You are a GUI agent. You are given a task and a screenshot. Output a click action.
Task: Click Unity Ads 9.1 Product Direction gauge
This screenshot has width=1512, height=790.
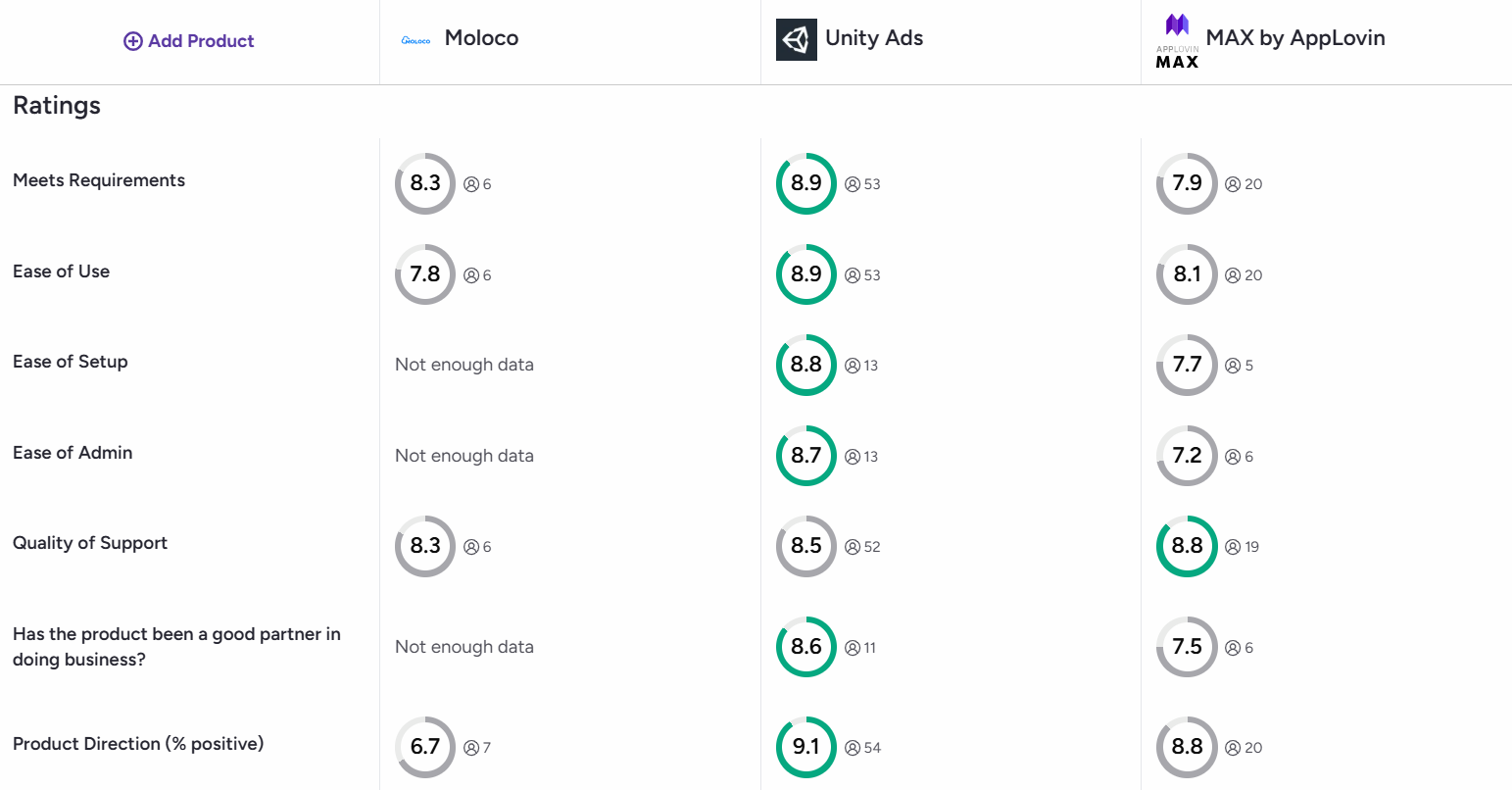pyautogui.click(x=806, y=747)
